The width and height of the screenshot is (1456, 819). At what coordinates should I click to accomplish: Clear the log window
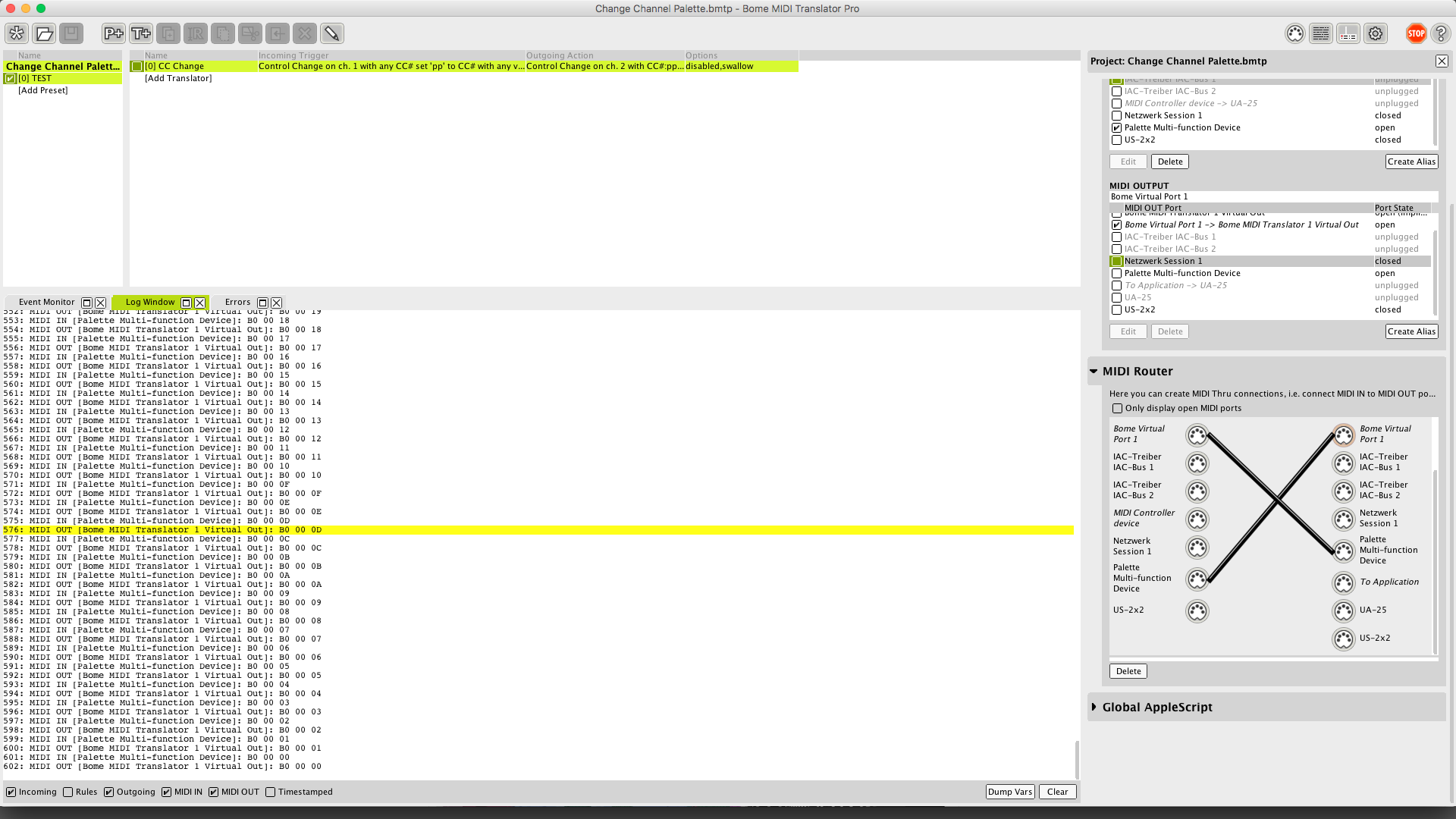(x=1057, y=792)
